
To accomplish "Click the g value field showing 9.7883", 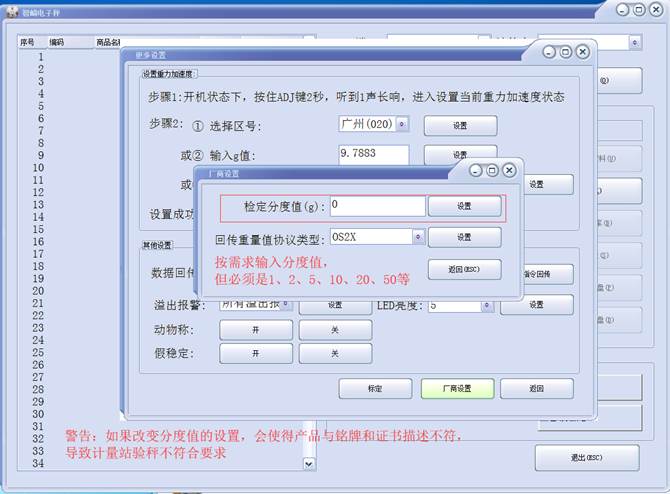I will coord(374,154).
